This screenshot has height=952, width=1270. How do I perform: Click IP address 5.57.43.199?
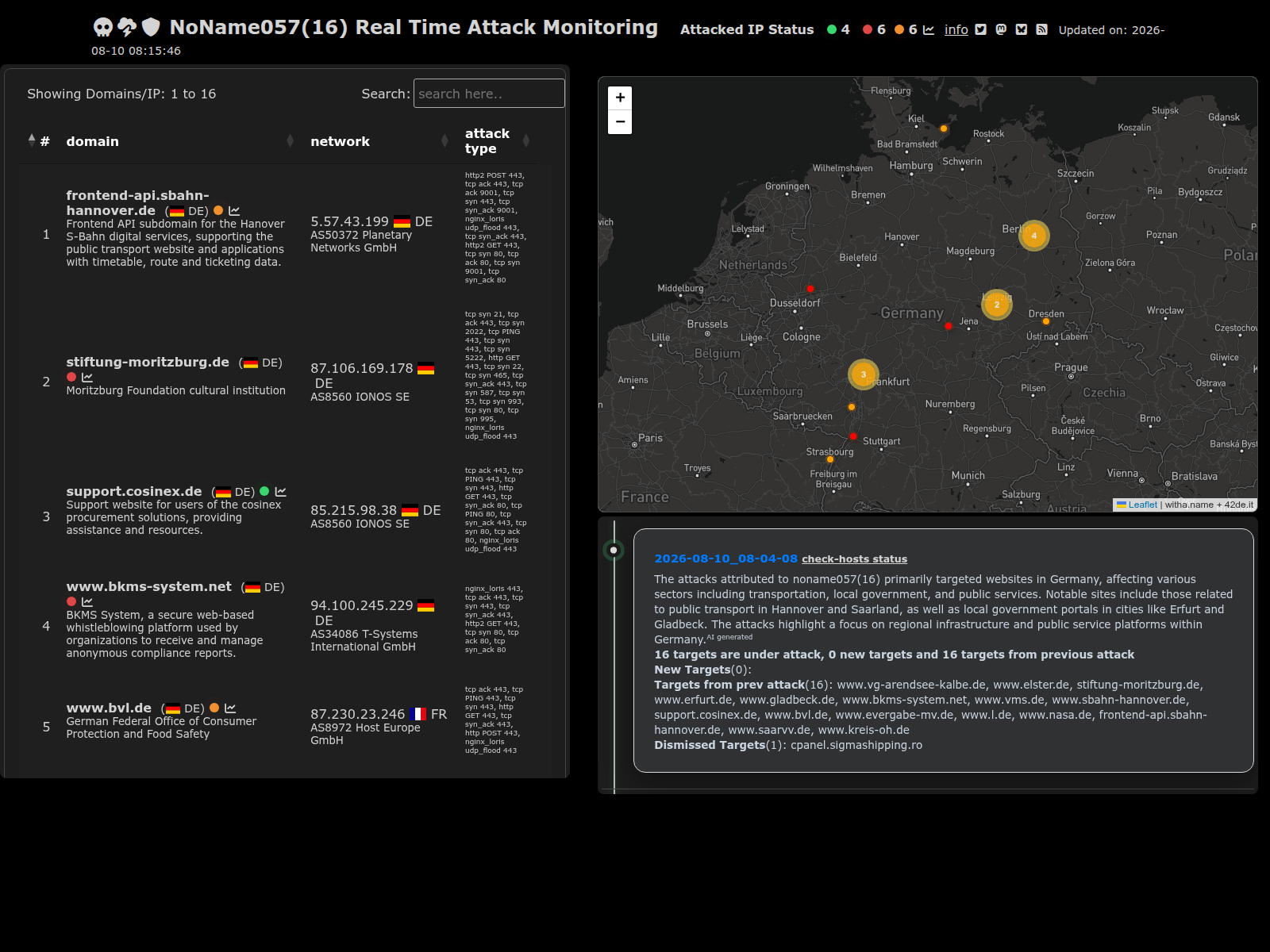[x=349, y=221]
